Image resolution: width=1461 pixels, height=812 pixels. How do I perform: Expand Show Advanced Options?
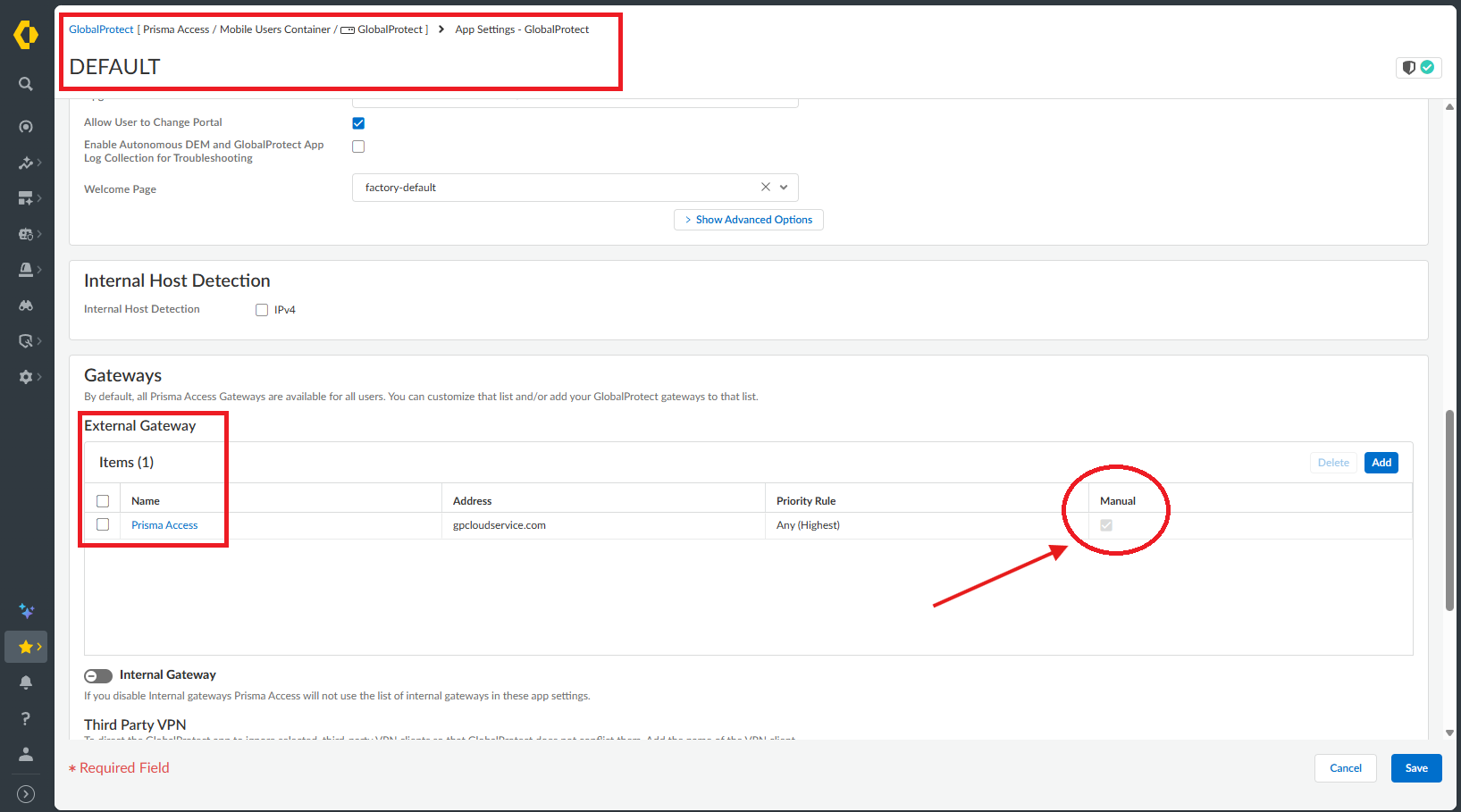[x=749, y=220]
